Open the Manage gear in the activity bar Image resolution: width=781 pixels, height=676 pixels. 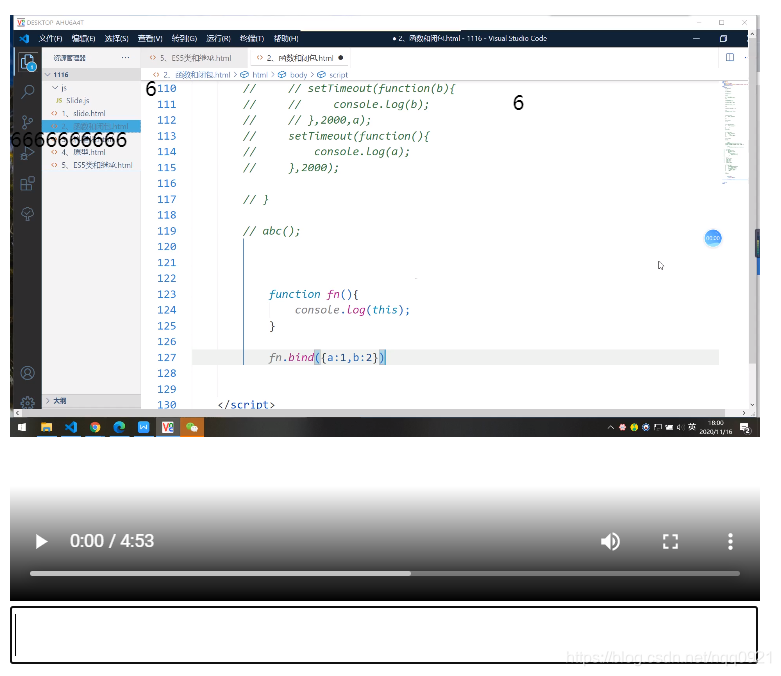pos(27,402)
